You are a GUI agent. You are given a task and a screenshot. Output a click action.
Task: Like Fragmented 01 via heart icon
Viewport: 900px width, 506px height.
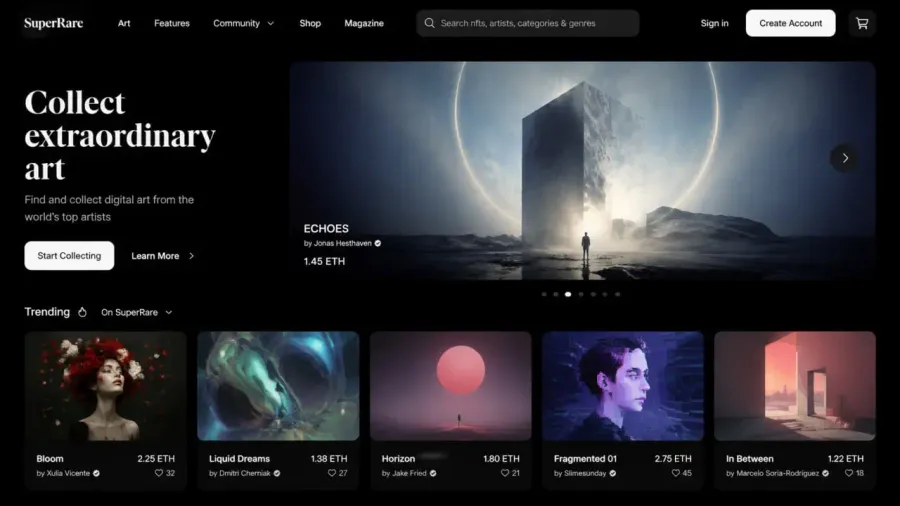point(676,473)
